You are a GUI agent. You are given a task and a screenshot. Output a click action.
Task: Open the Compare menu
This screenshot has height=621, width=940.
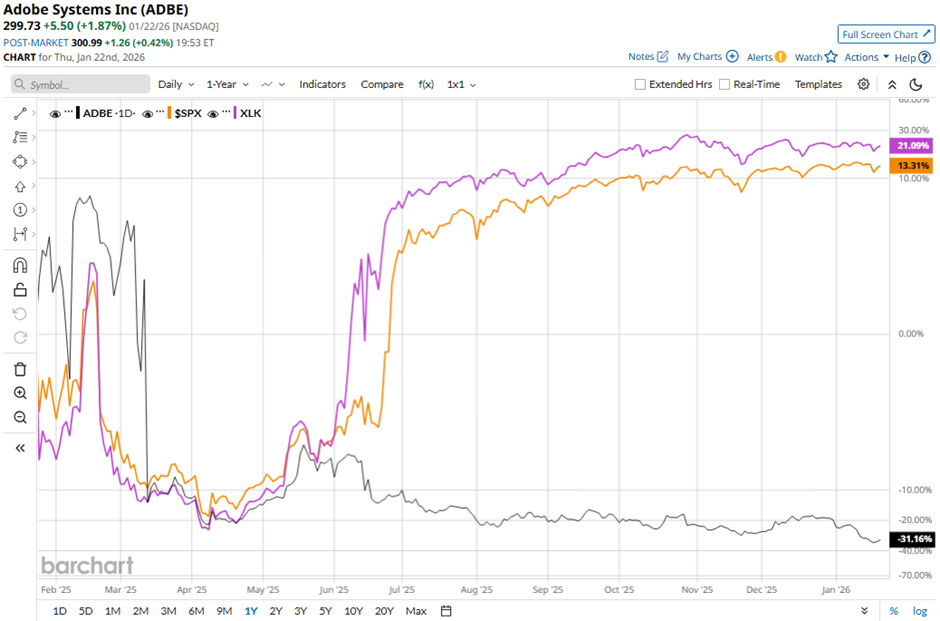click(382, 85)
